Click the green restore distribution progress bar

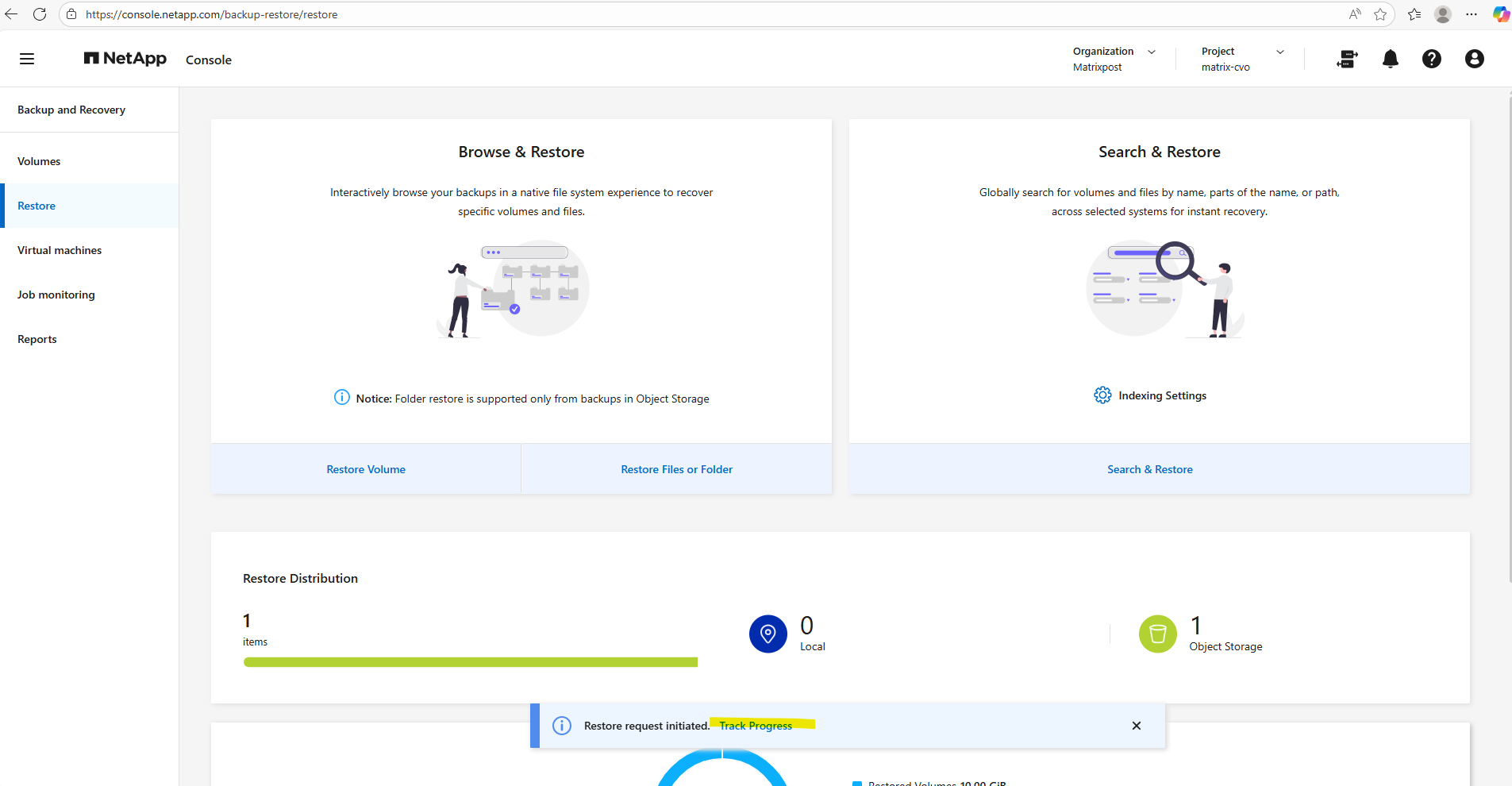pos(470,662)
